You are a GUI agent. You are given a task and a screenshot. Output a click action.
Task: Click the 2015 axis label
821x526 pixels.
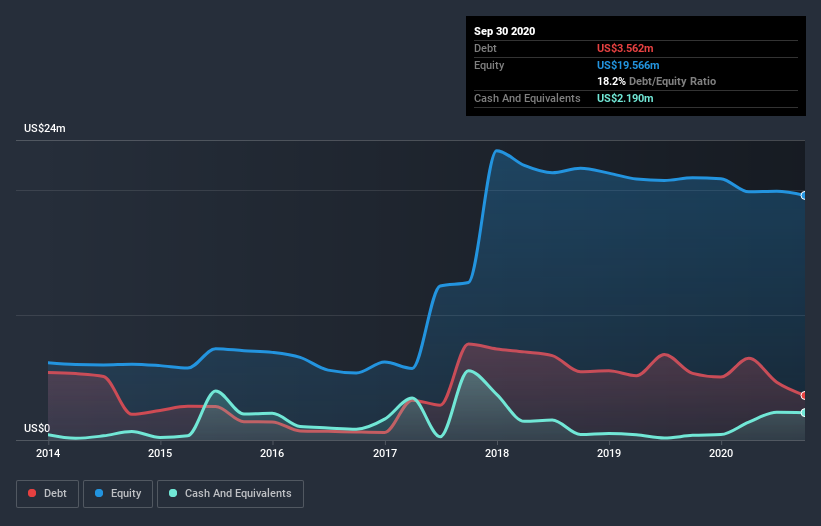tap(160, 453)
